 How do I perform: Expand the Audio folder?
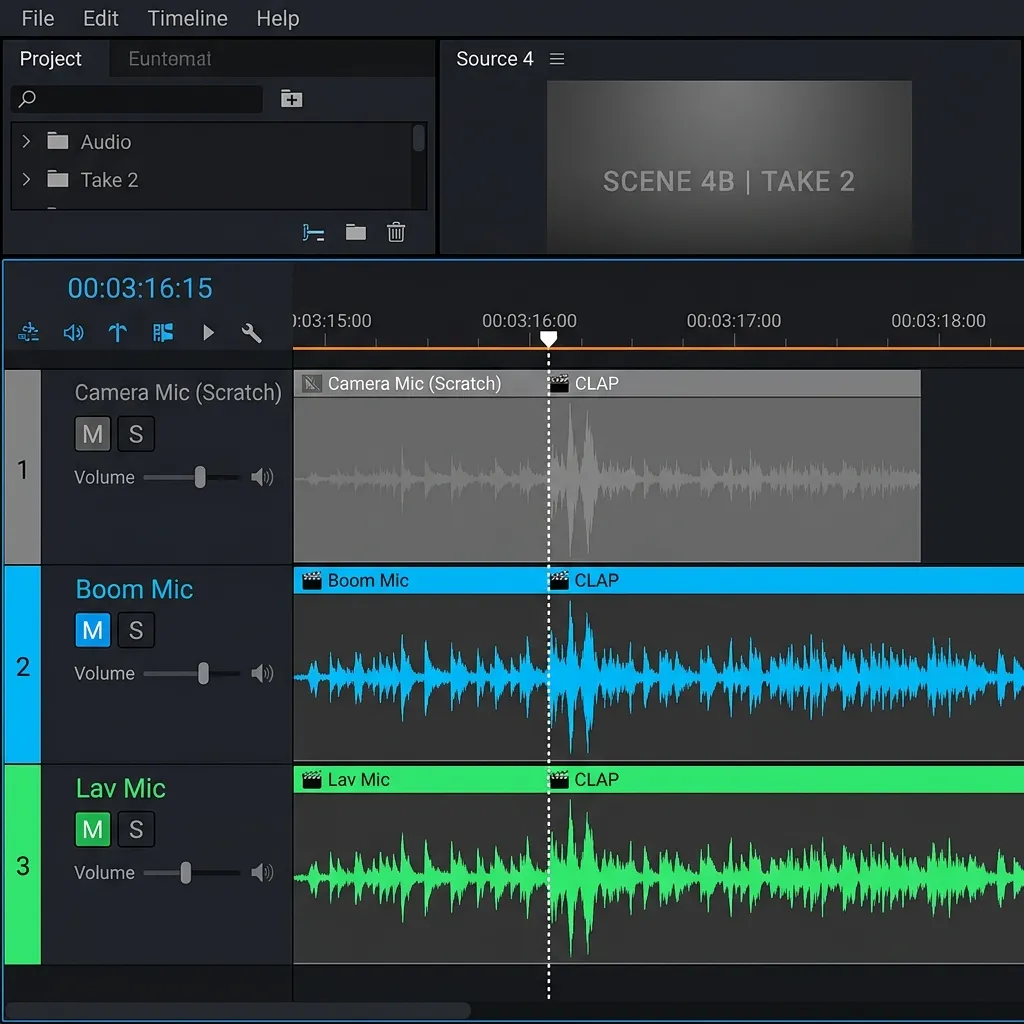click(26, 142)
